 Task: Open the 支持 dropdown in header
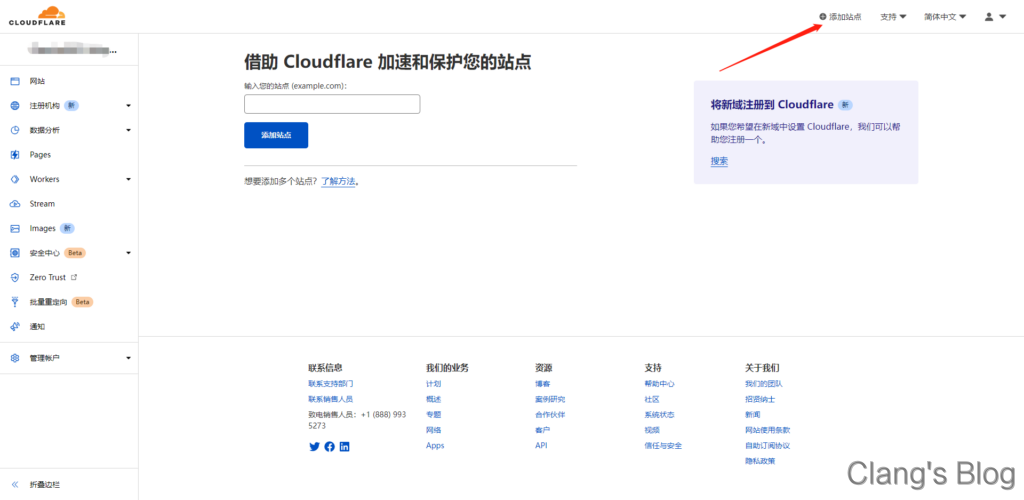893,17
